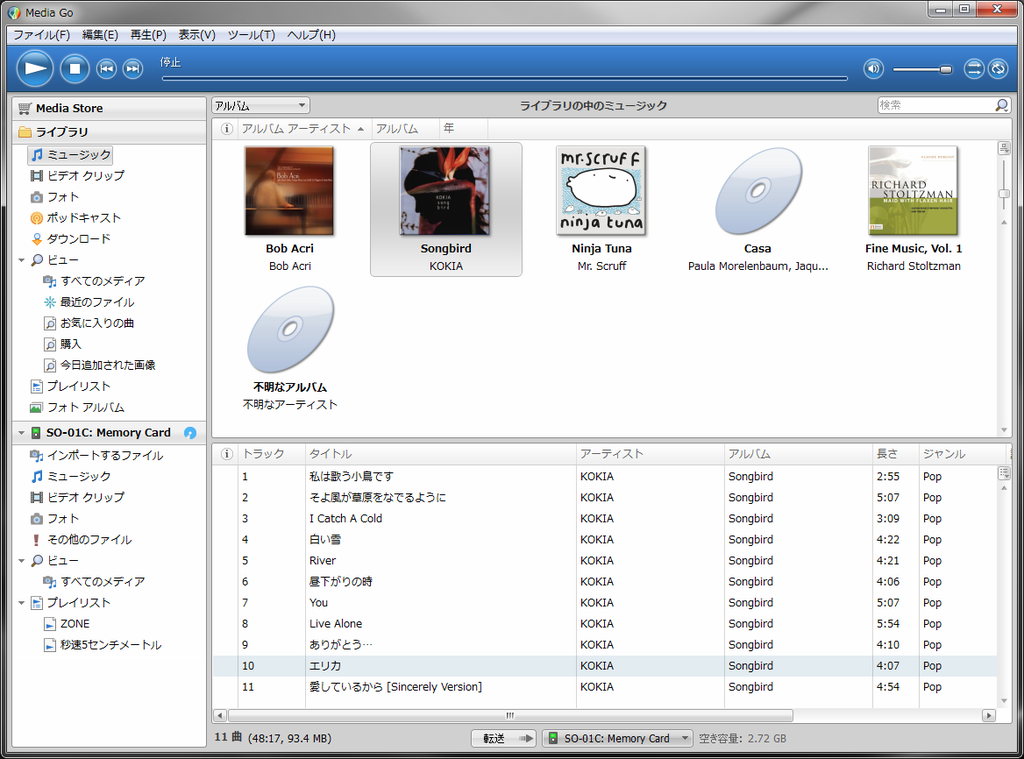Start playback with the Play button
1024x759 pixels.
click(x=35, y=68)
